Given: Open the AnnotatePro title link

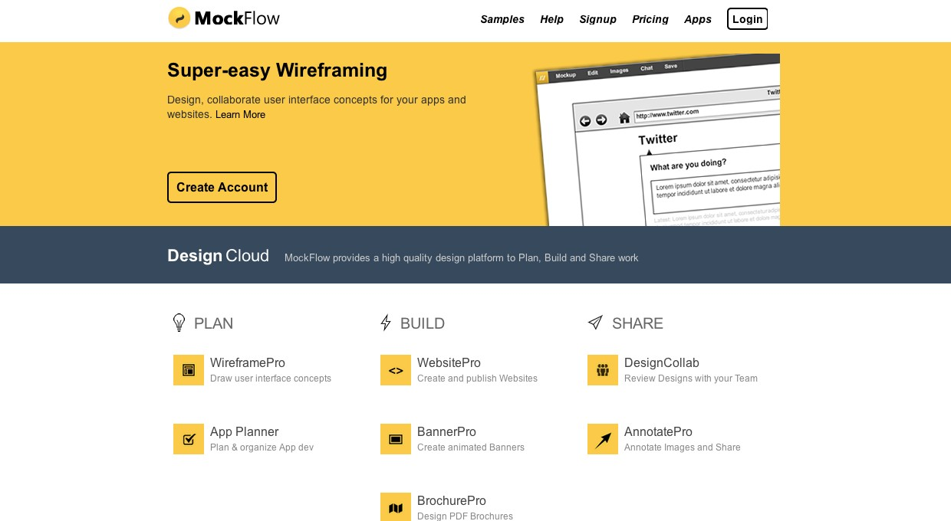Looking at the screenshot, I should pyautogui.click(x=658, y=432).
